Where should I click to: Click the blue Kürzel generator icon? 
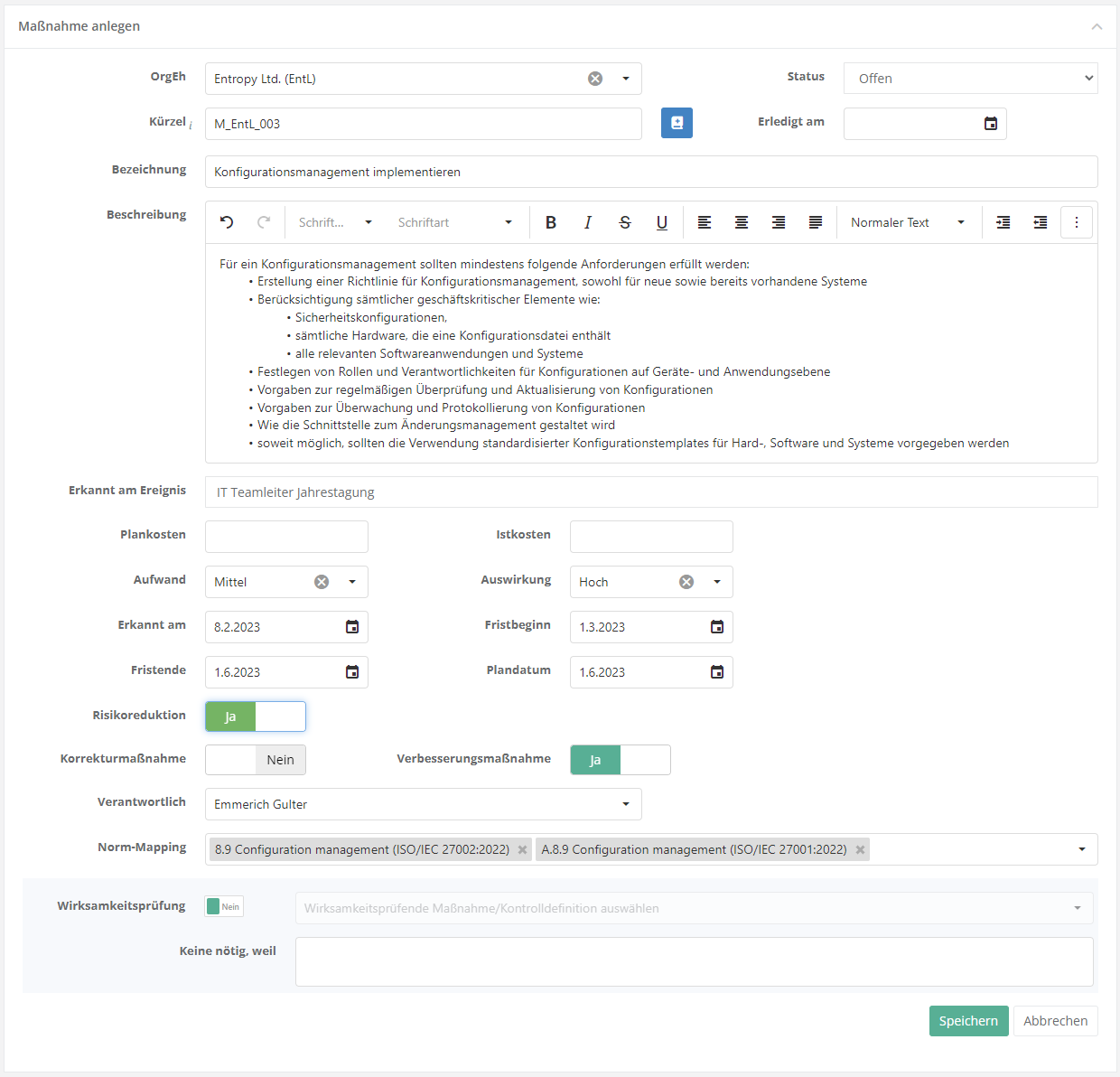[677, 123]
